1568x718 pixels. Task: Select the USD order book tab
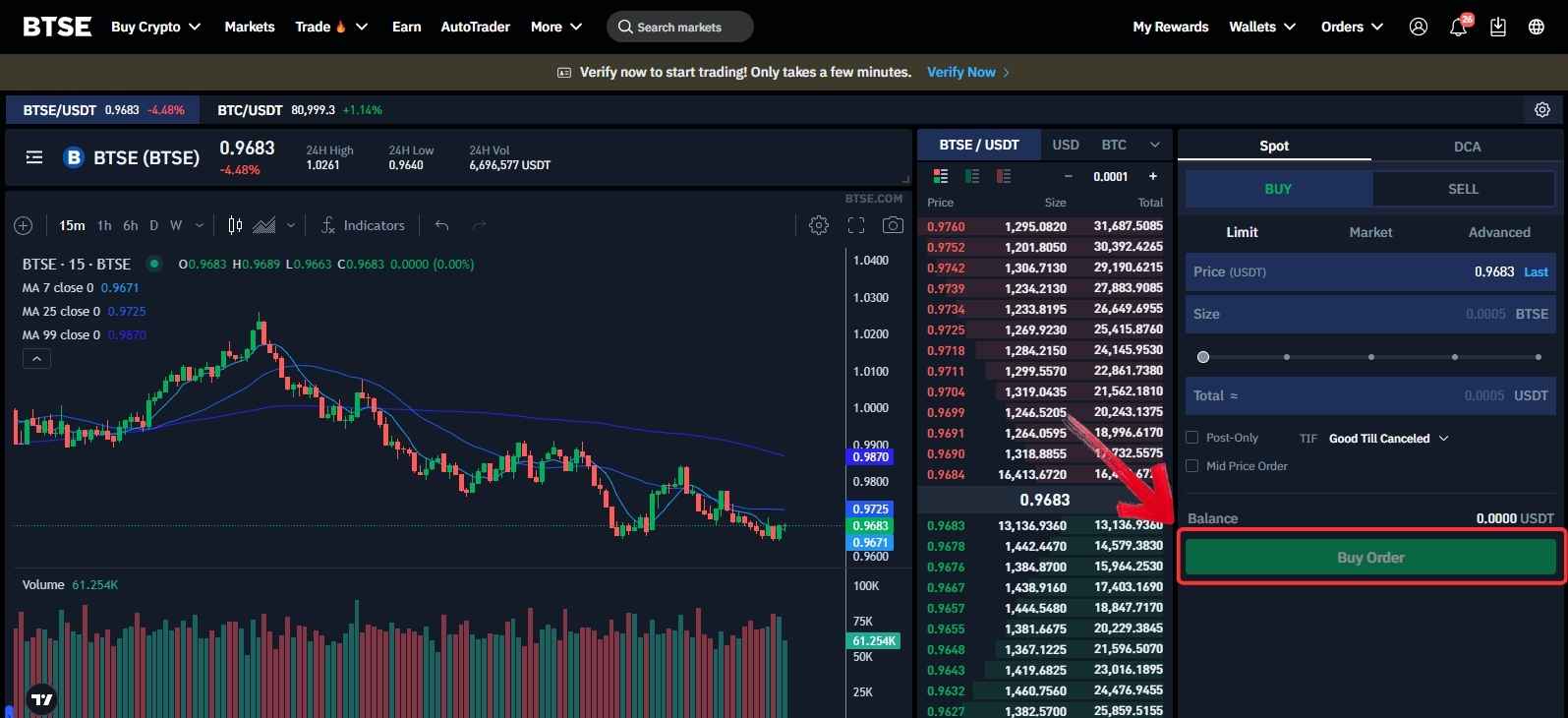pos(1066,145)
